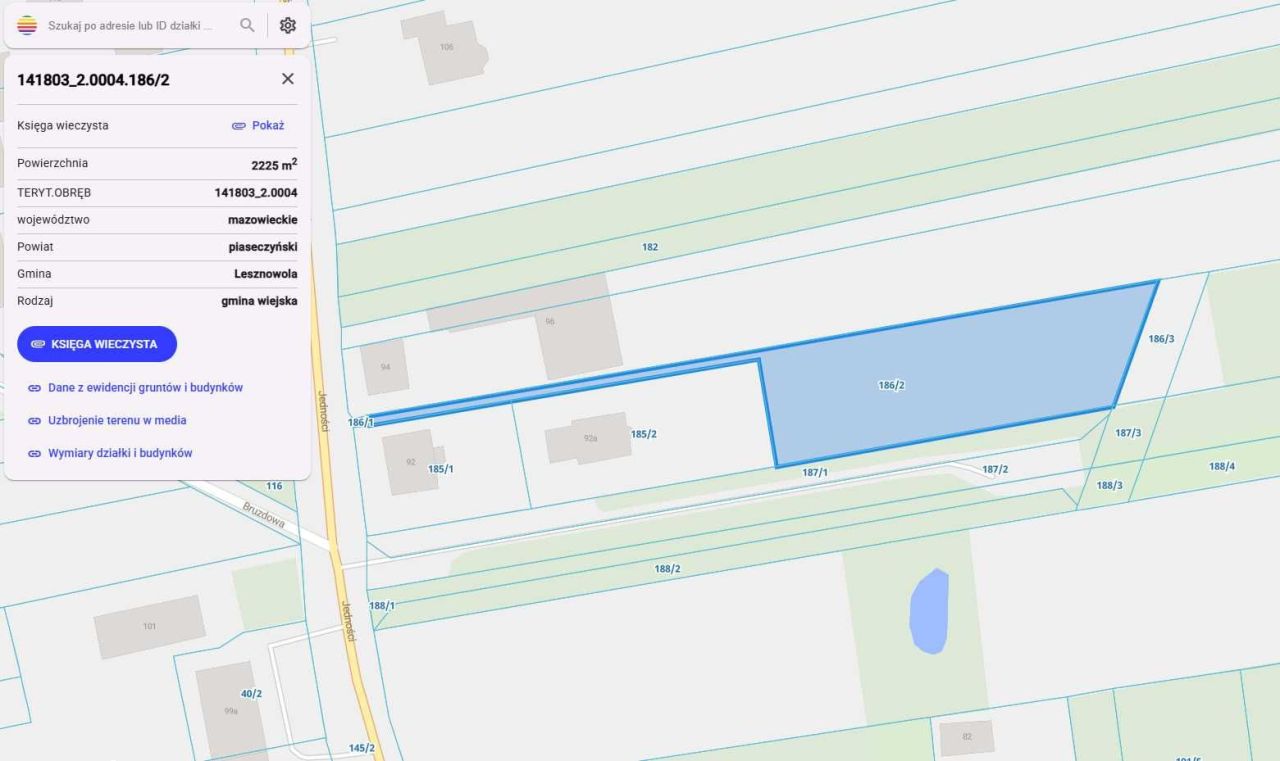Image resolution: width=1280 pixels, height=761 pixels.
Task: Click parcel label 188/2 on map
Action: (668, 569)
